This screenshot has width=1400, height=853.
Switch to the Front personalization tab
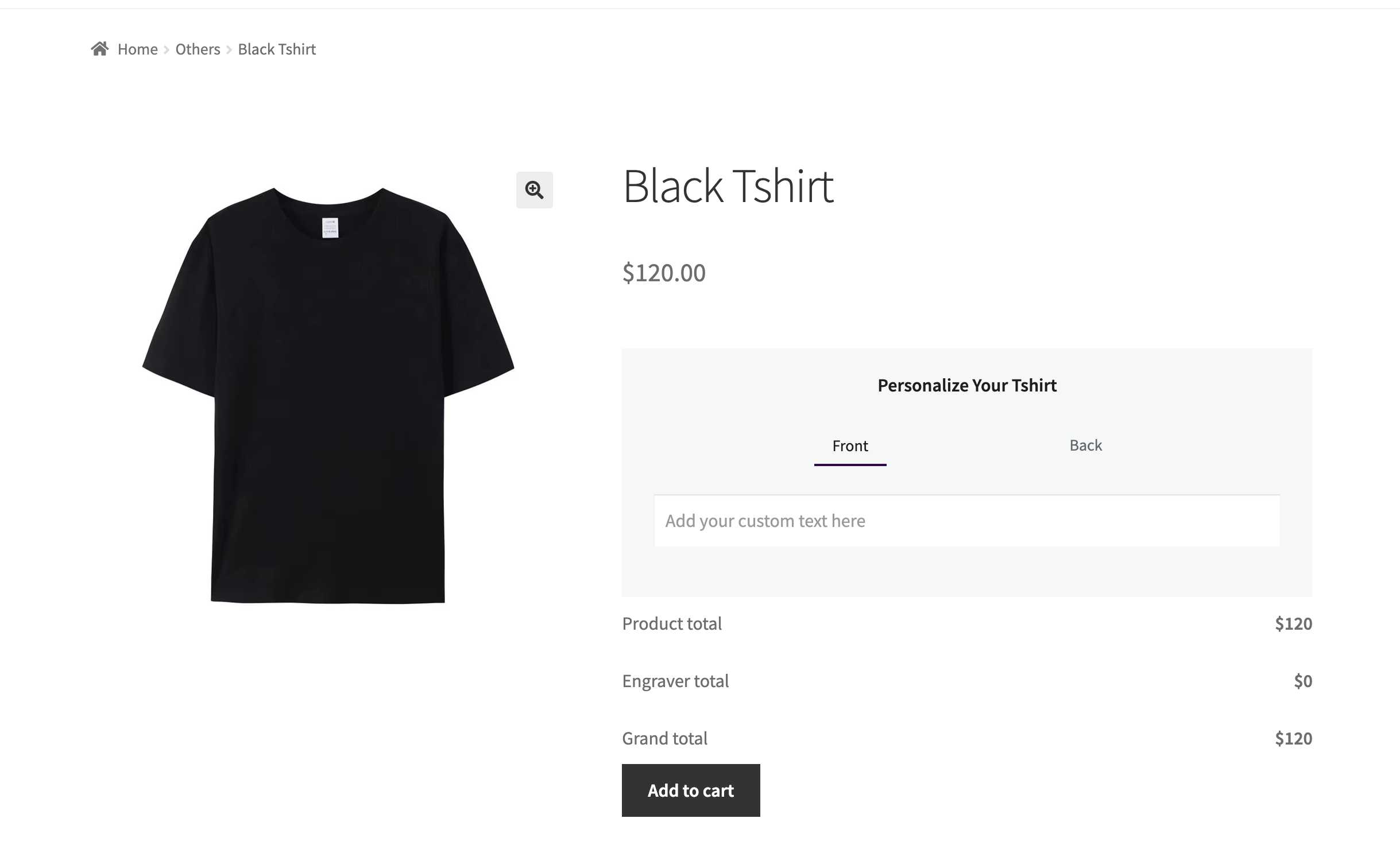850,446
